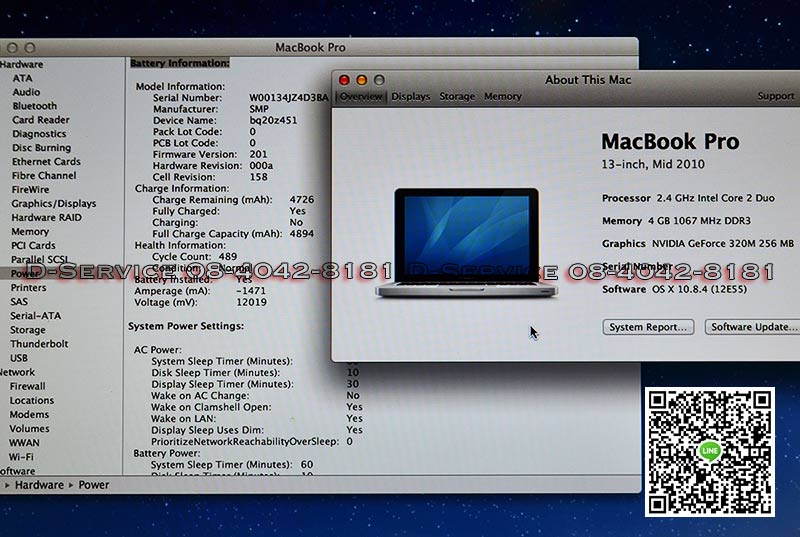Select Parallel SCSI entry

click(x=40, y=259)
